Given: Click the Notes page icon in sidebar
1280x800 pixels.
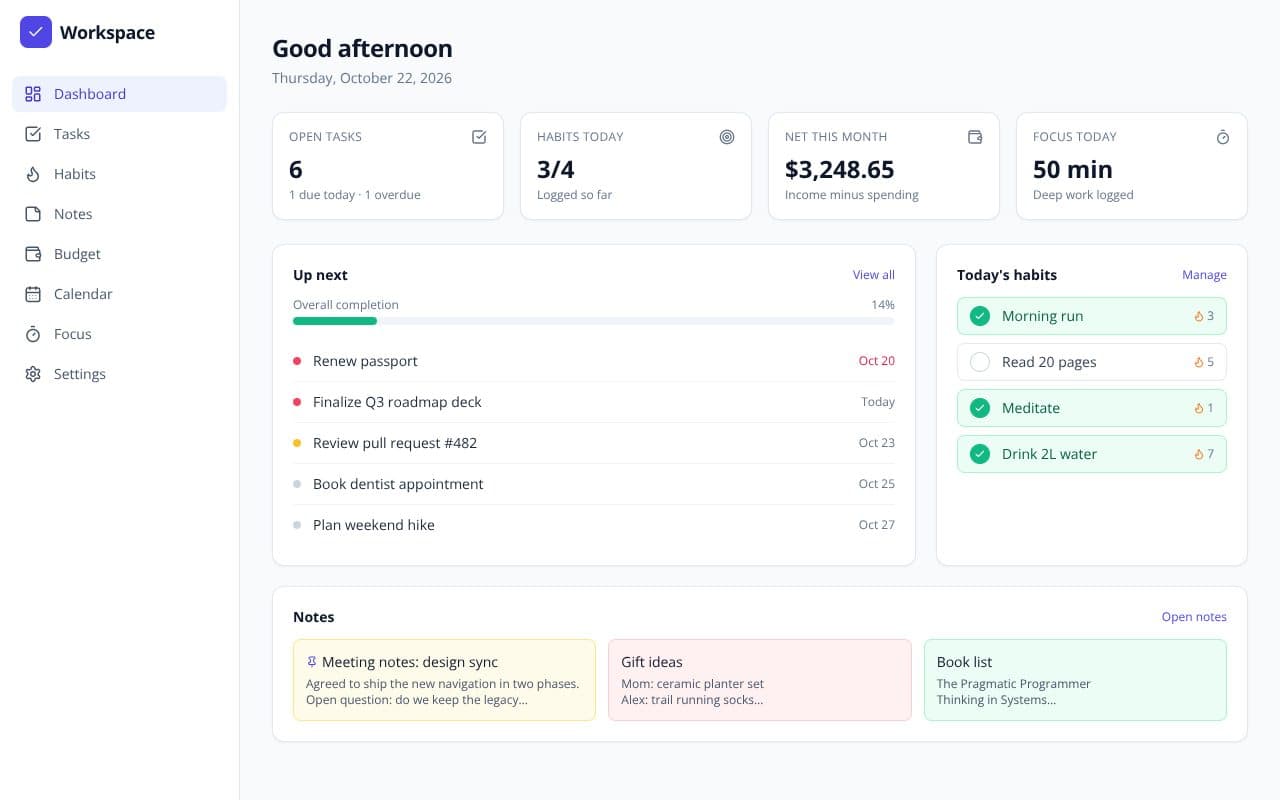Looking at the screenshot, I should [x=33, y=214].
